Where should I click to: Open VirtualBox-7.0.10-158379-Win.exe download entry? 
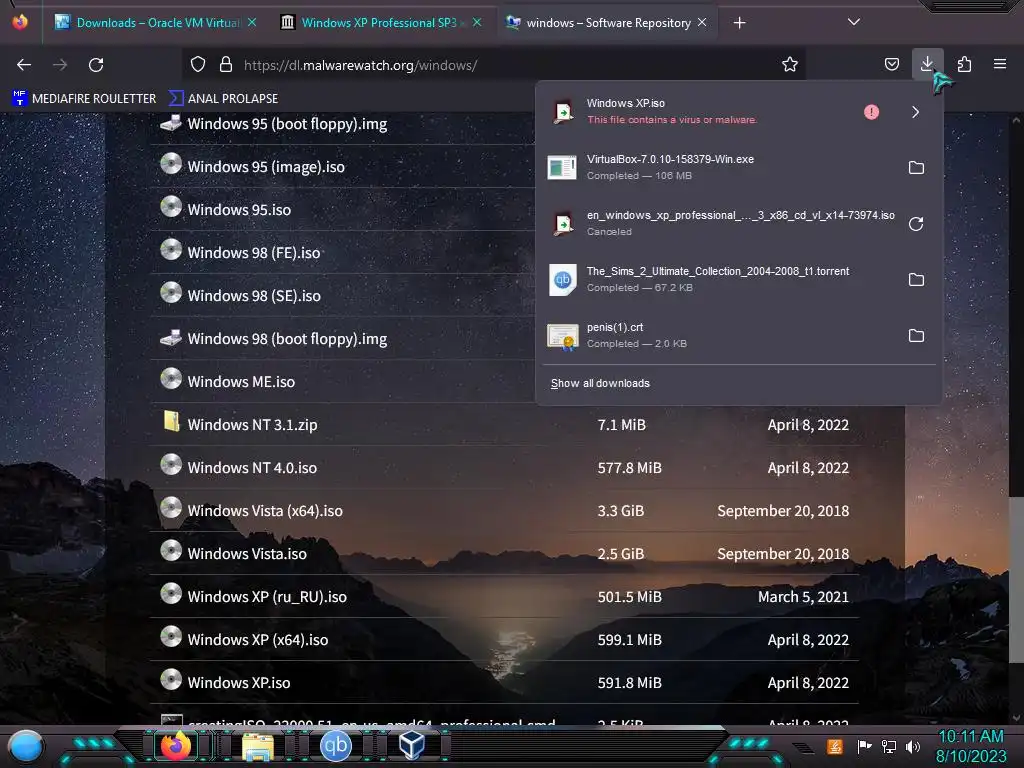click(720, 167)
